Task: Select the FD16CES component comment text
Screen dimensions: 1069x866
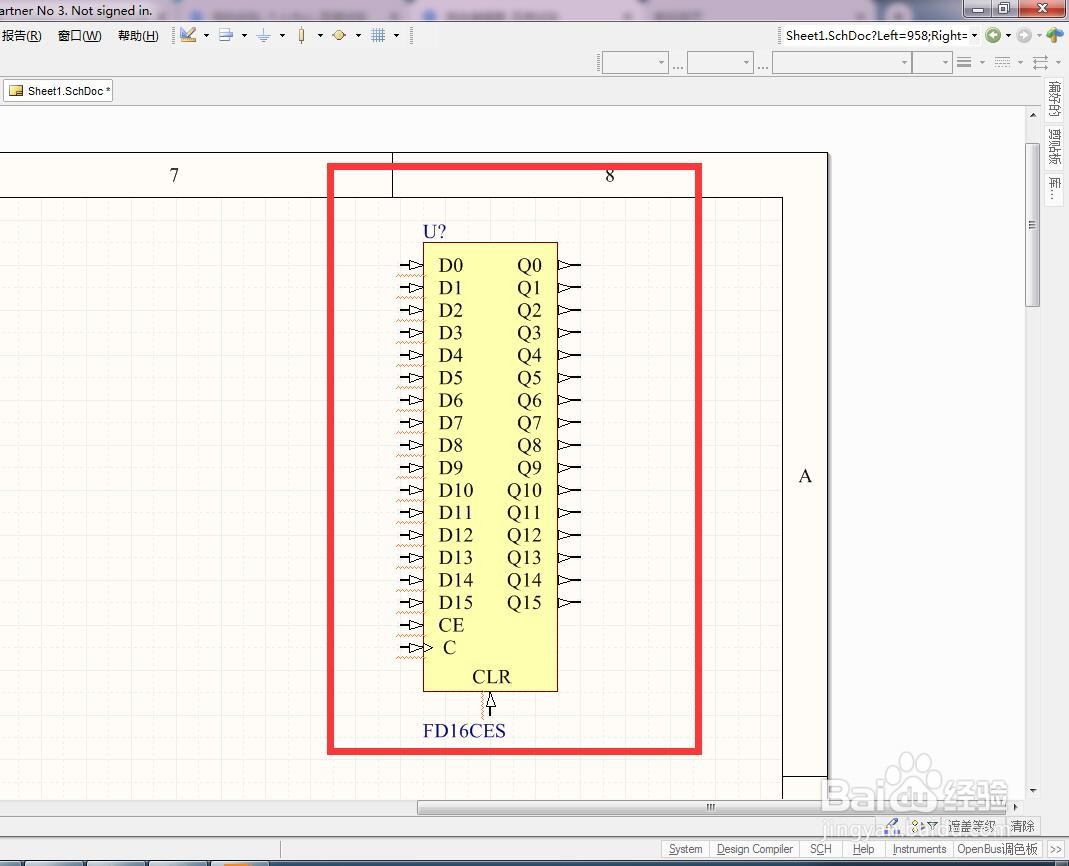Action: click(464, 731)
